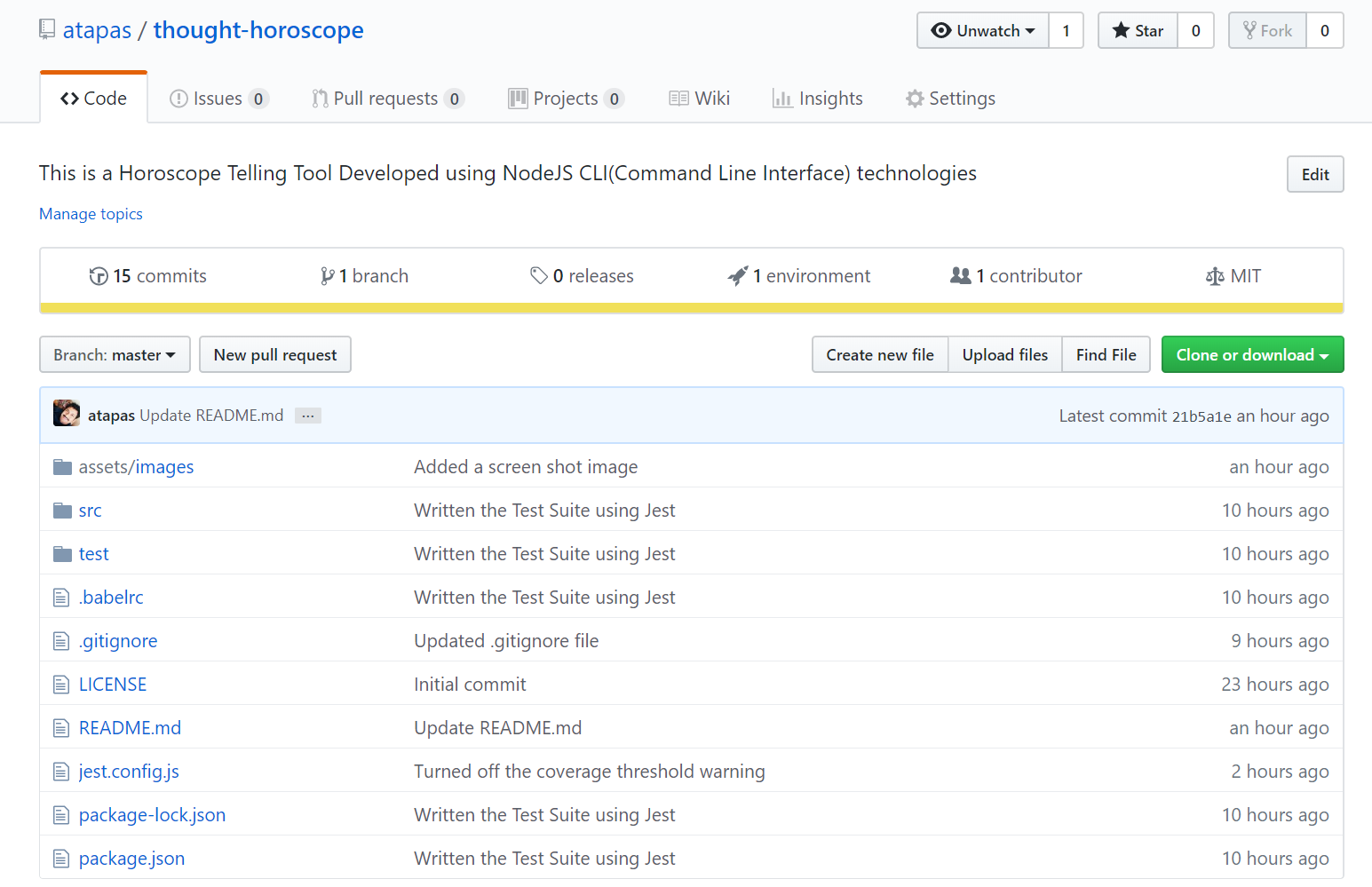Open the test folder link
This screenshot has width=1372, height=887.
93,554
